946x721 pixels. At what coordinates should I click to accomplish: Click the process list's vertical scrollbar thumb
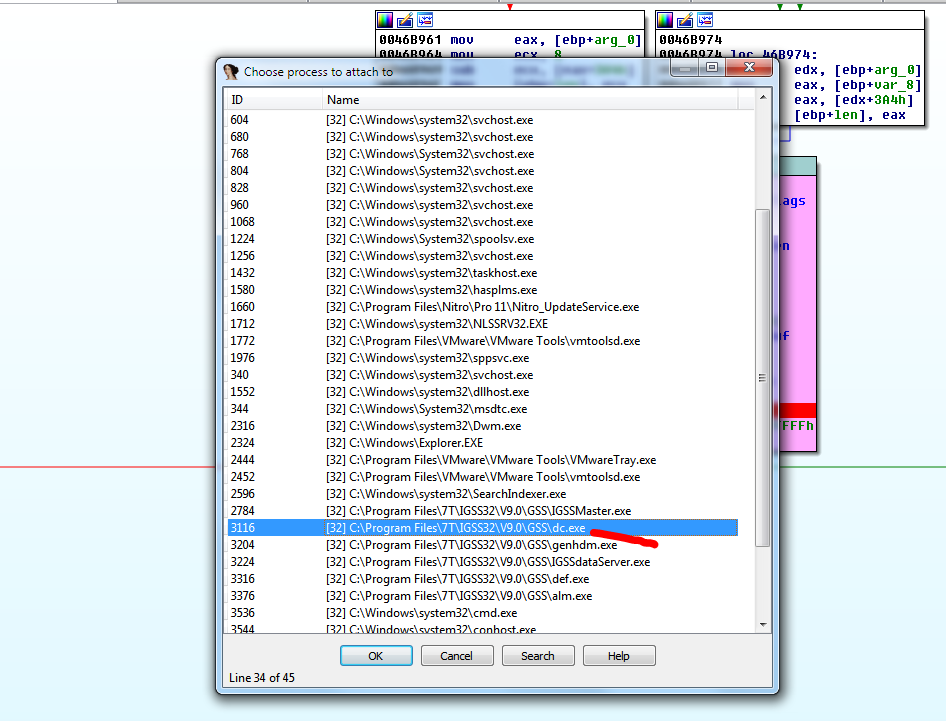763,378
